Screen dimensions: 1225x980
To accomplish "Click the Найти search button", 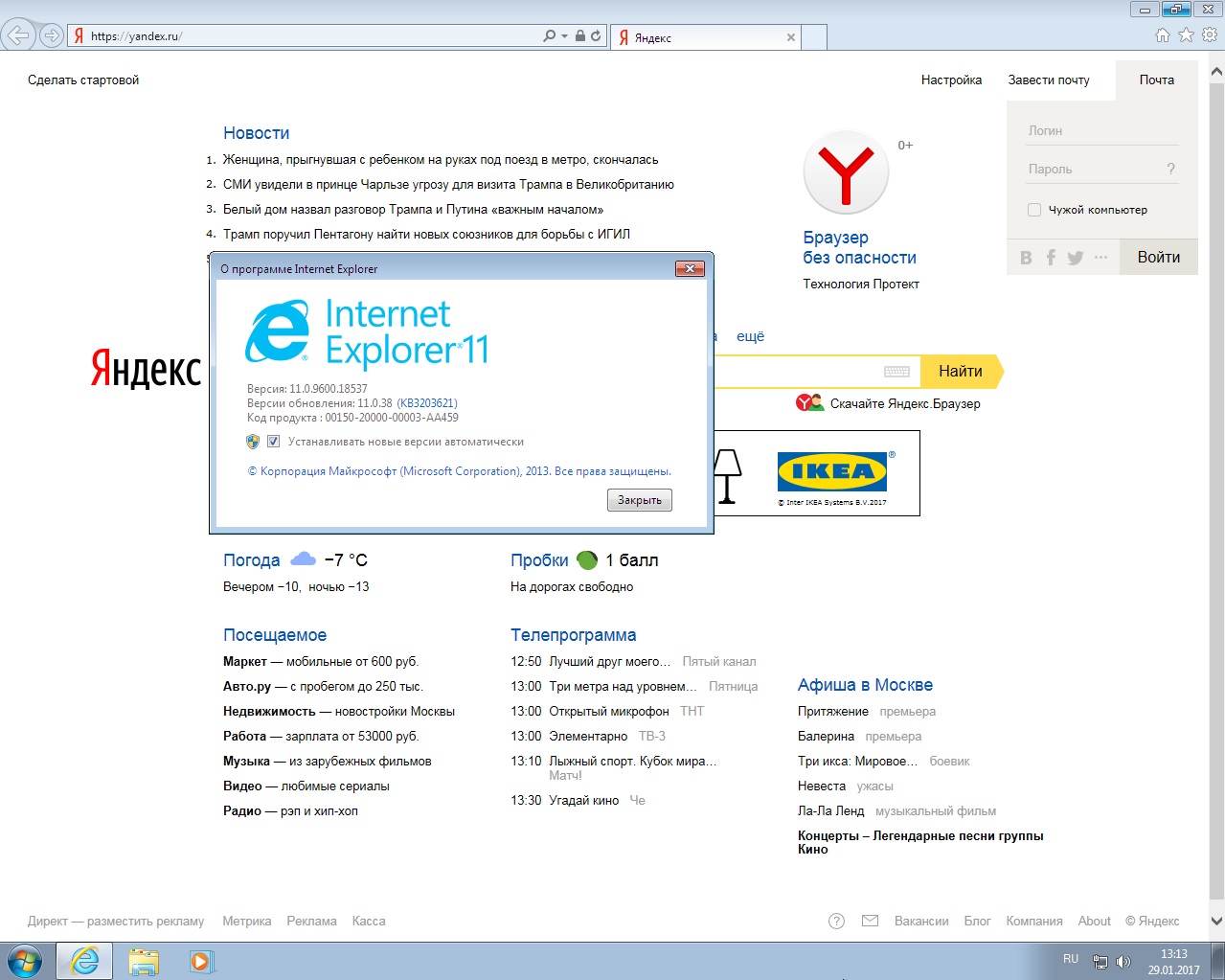I will 961,372.
